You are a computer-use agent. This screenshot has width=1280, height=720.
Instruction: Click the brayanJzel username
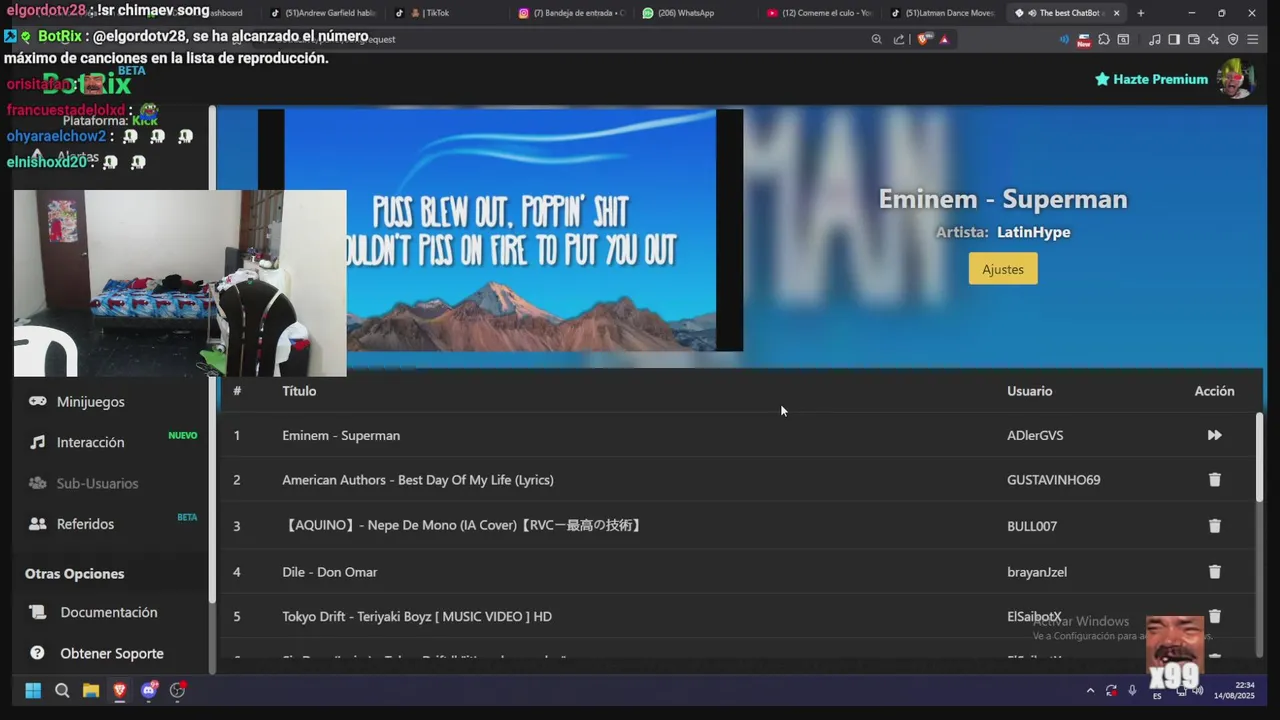coord(1037,572)
